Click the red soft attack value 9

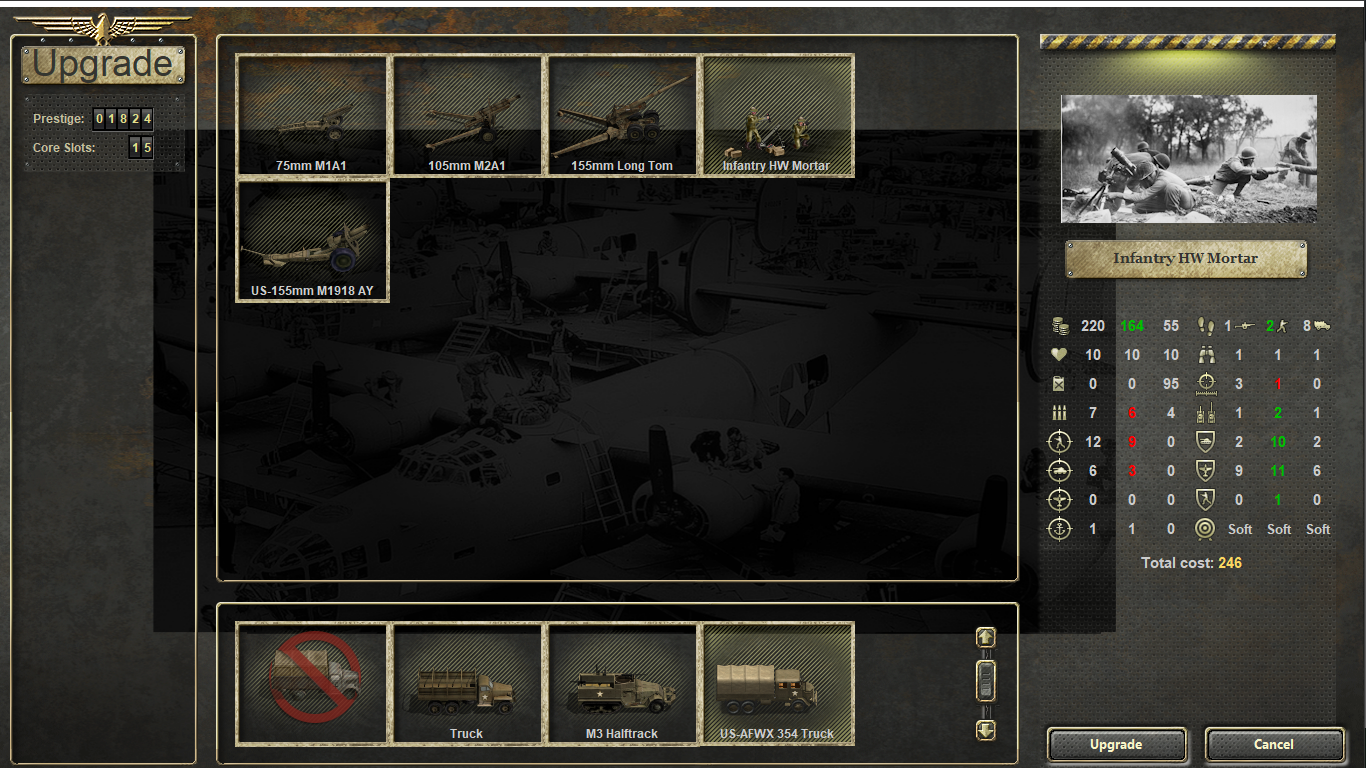tap(1132, 442)
